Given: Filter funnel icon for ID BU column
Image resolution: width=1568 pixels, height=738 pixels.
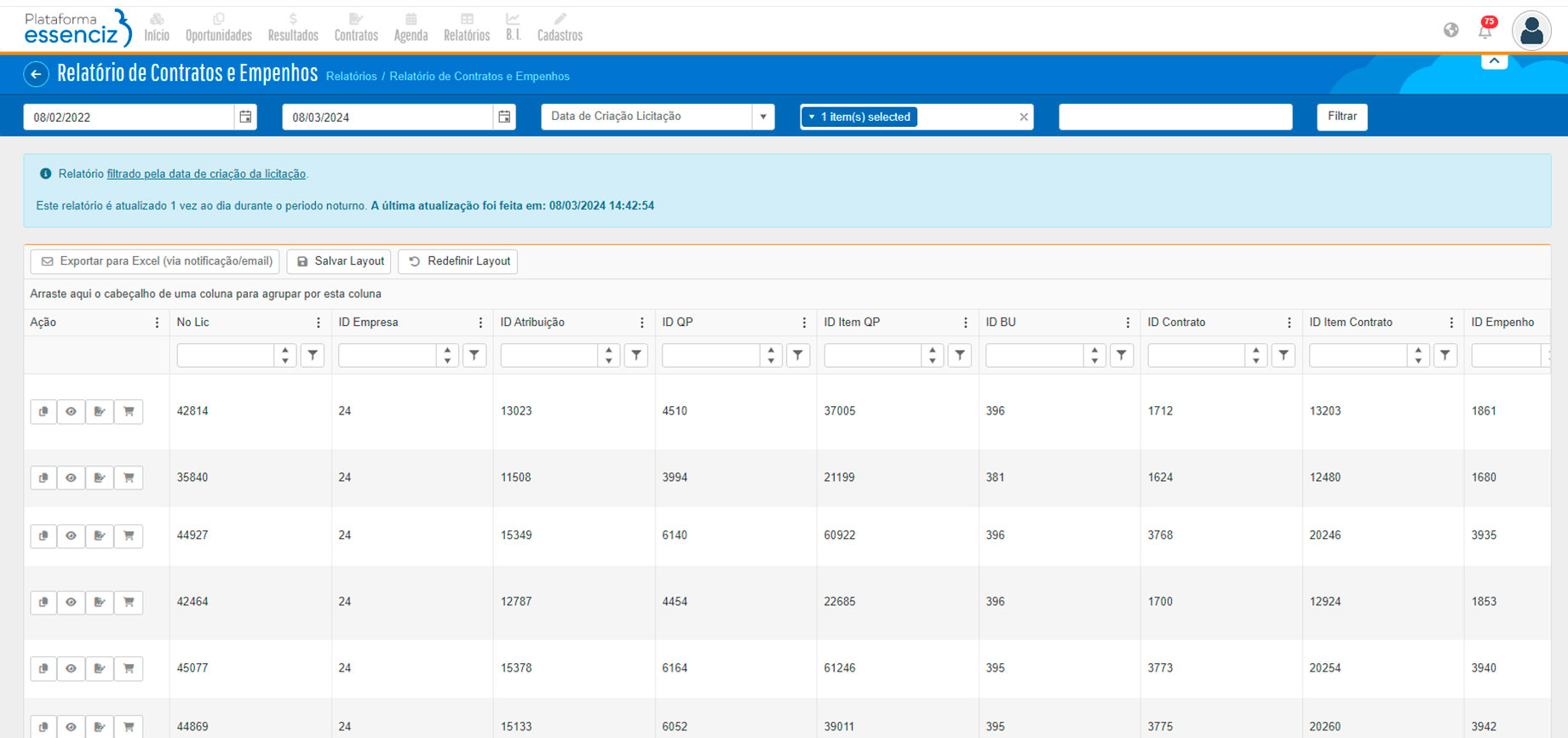Looking at the screenshot, I should (x=1122, y=355).
